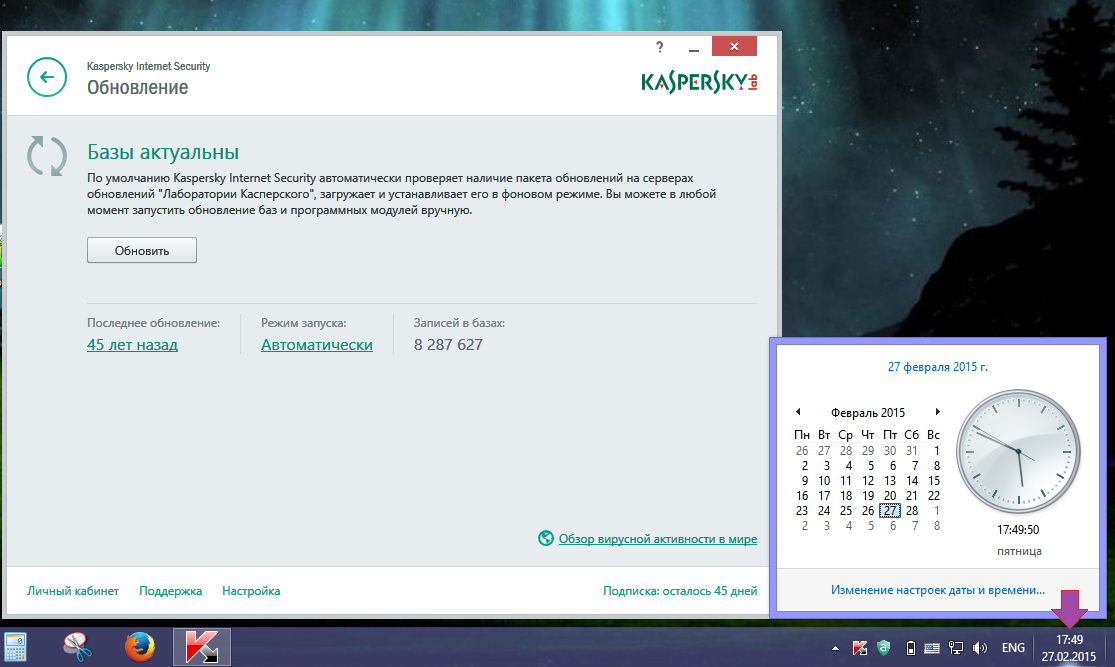Open the '45 лет назад' last update link
Screen dimensions: 1115x667
coord(132,345)
